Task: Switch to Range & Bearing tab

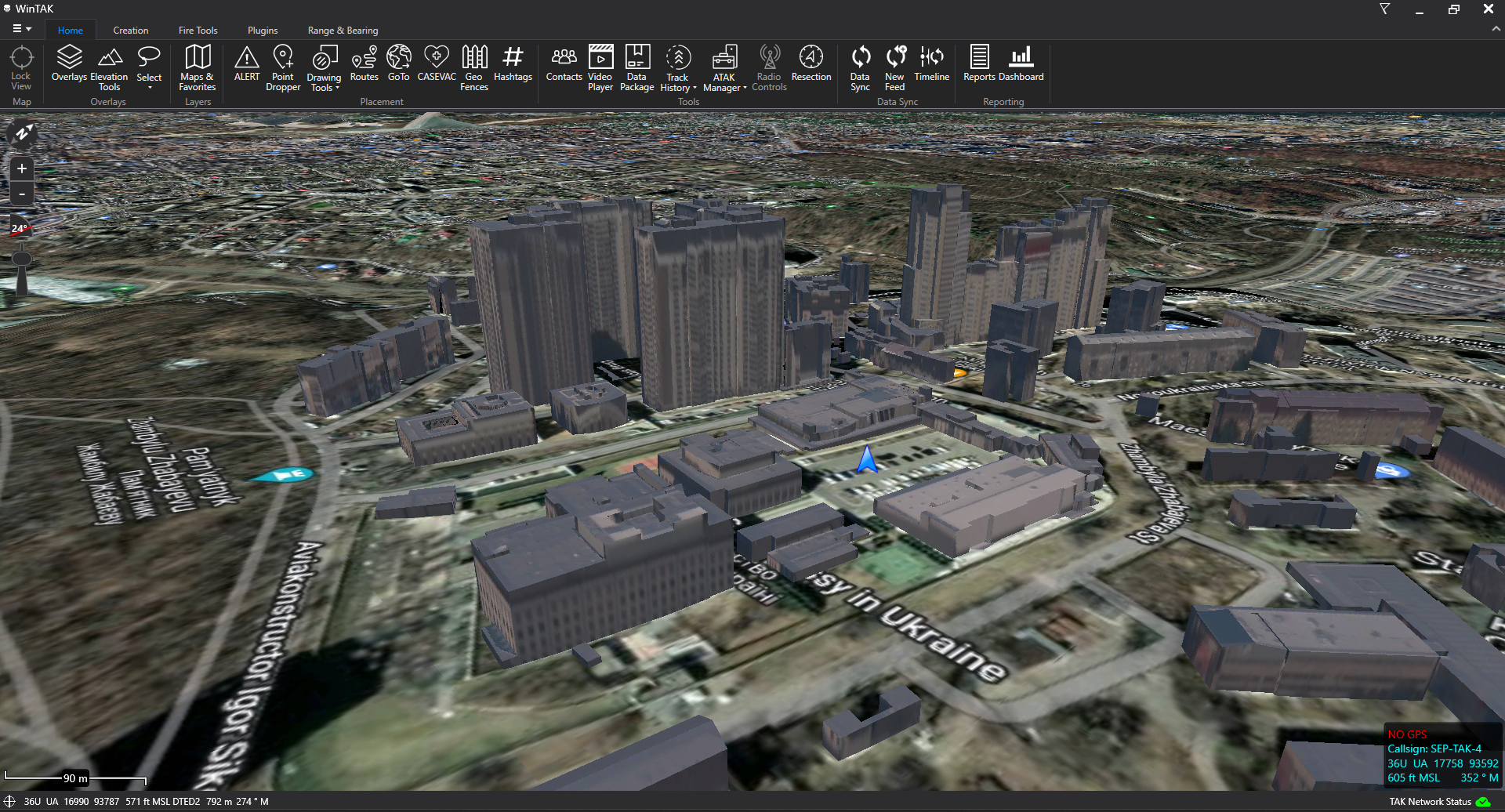Action: coord(343,31)
